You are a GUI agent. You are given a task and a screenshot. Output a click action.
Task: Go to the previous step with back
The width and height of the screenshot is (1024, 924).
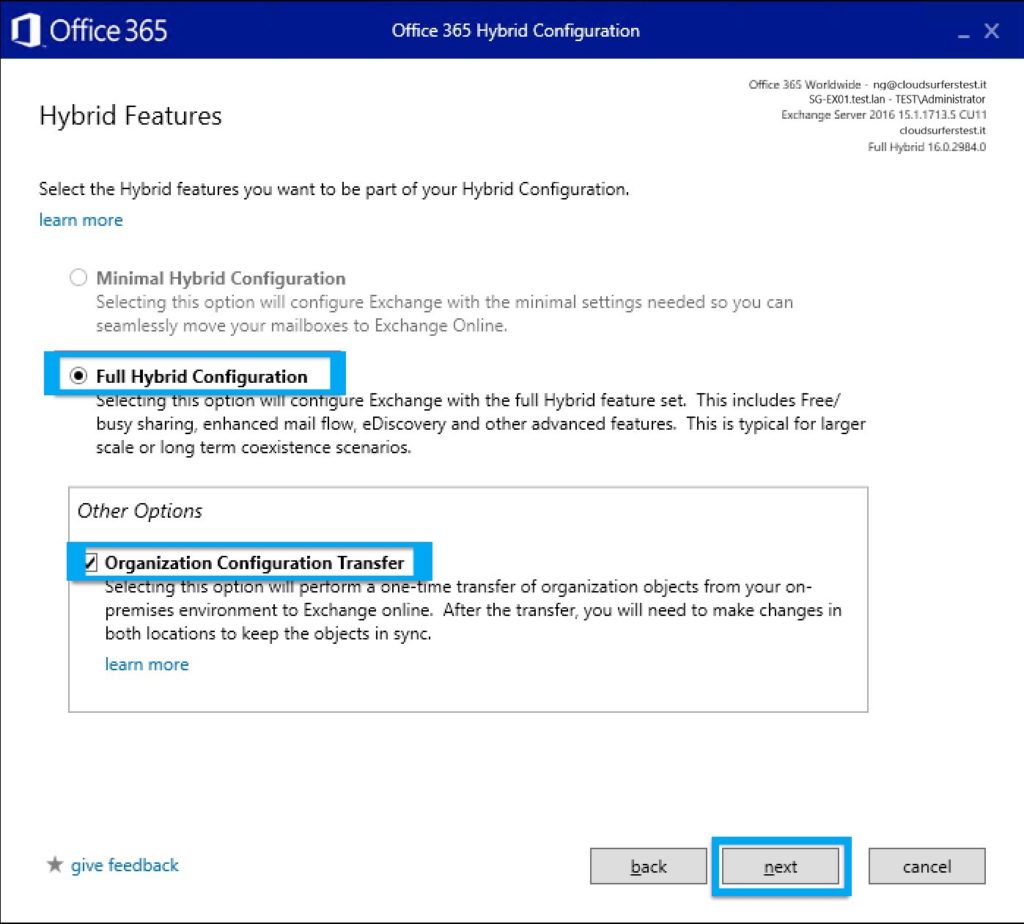pos(648,866)
